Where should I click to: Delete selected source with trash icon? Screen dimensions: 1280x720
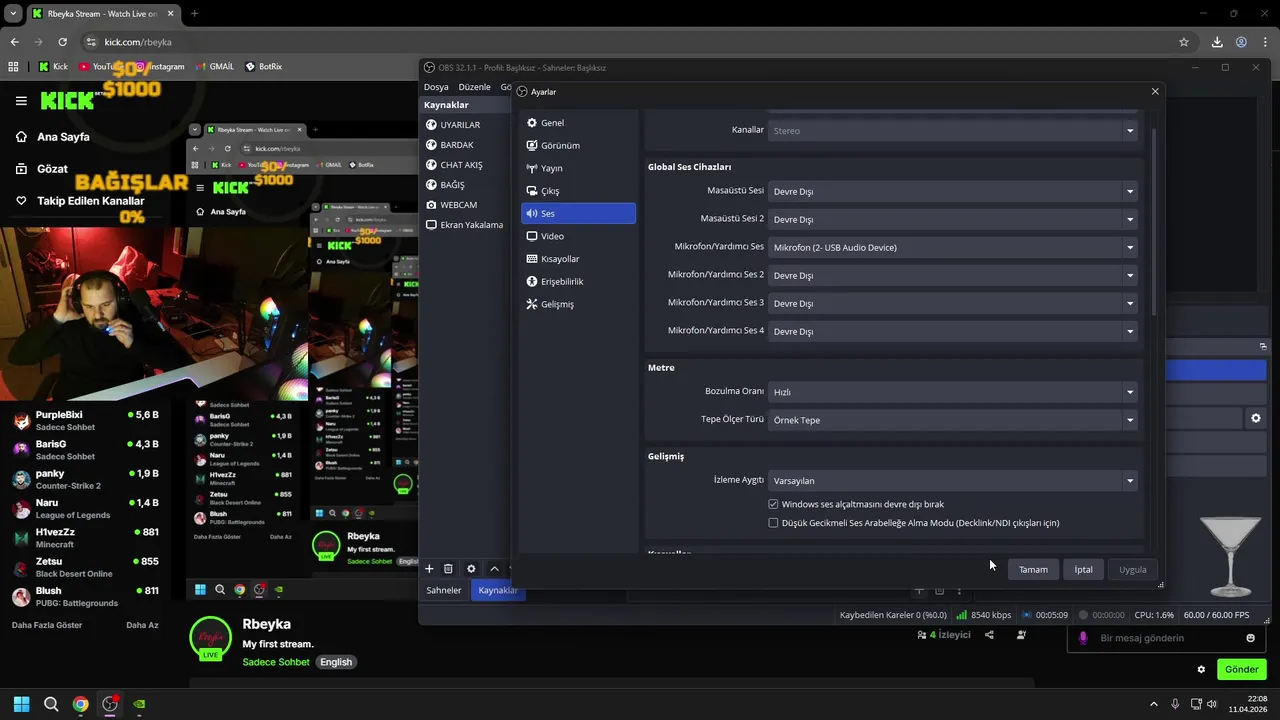tap(448, 568)
